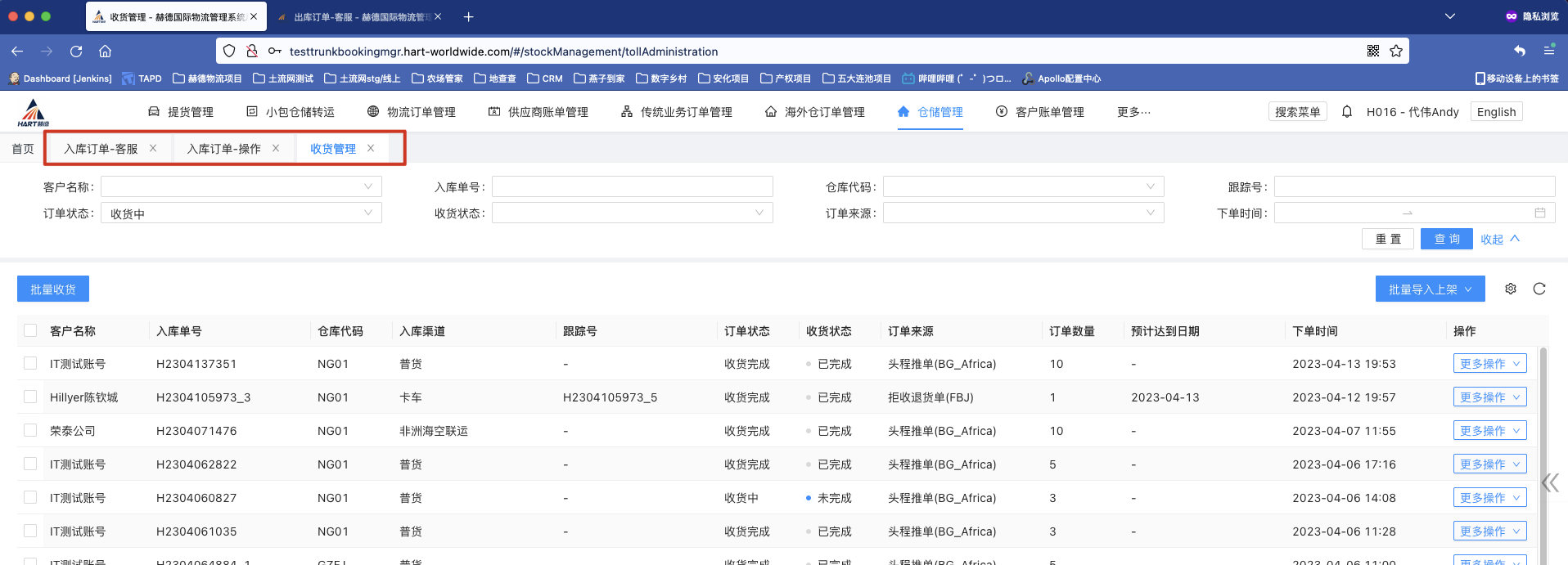Image resolution: width=1568 pixels, height=565 pixels.
Task: Click the calendar icon in 下单时间 field
Action: pyautogui.click(x=1539, y=213)
